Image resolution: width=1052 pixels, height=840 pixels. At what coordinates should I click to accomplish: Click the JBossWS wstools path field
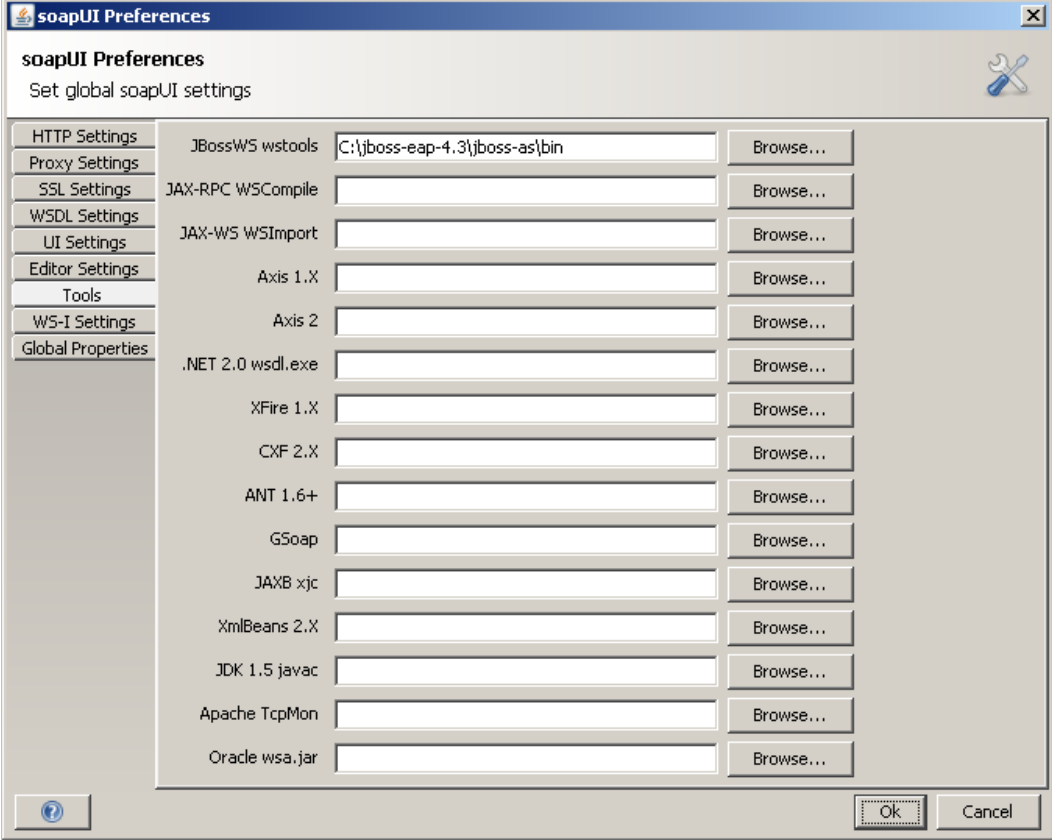point(526,147)
